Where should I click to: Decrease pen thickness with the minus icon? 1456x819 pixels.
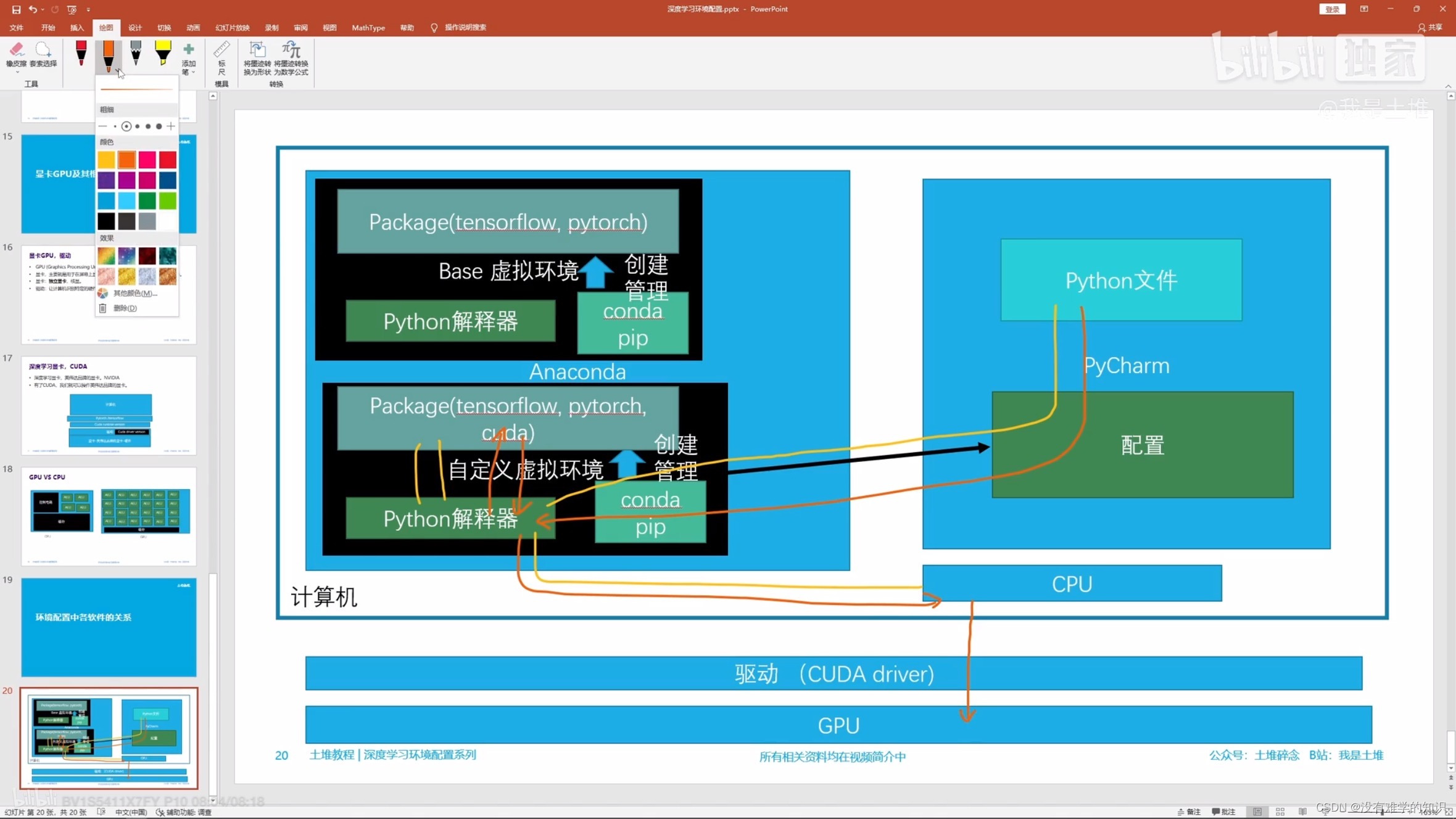(x=102, y=126)
